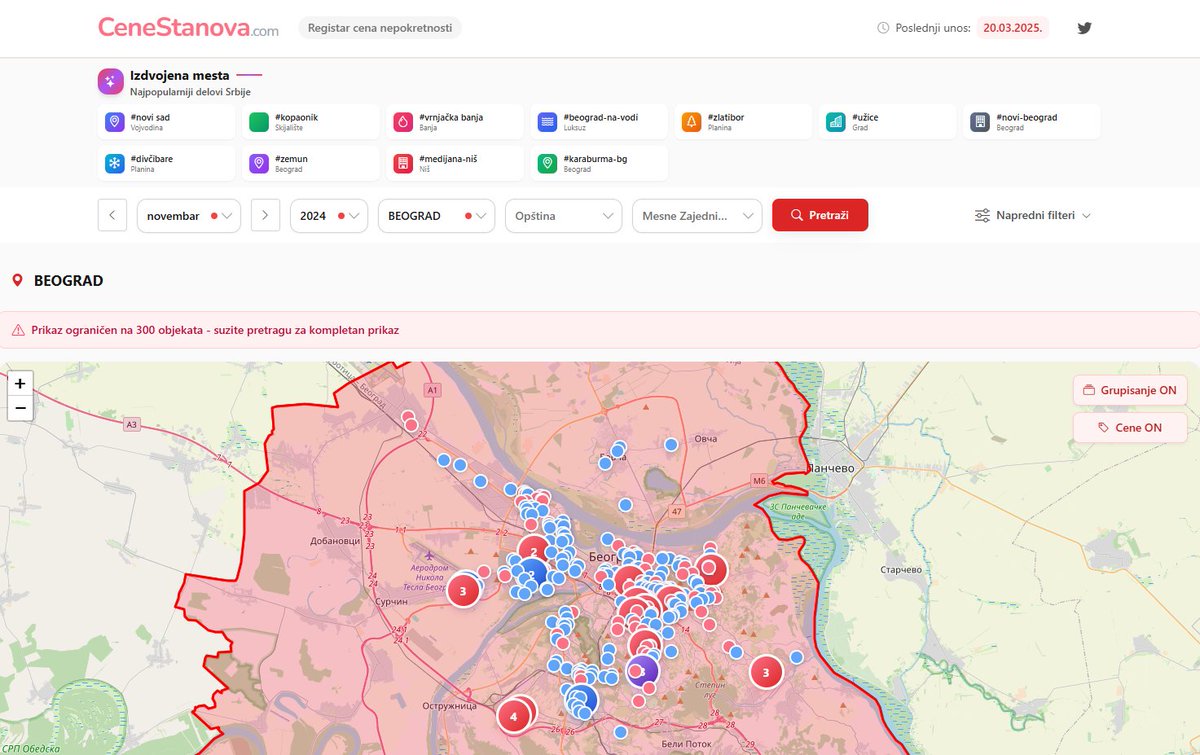The height and width of the screenshot is (755, 1200).
Task: Click the orange #zlatibor mountain icon
Action: [691, 122]
